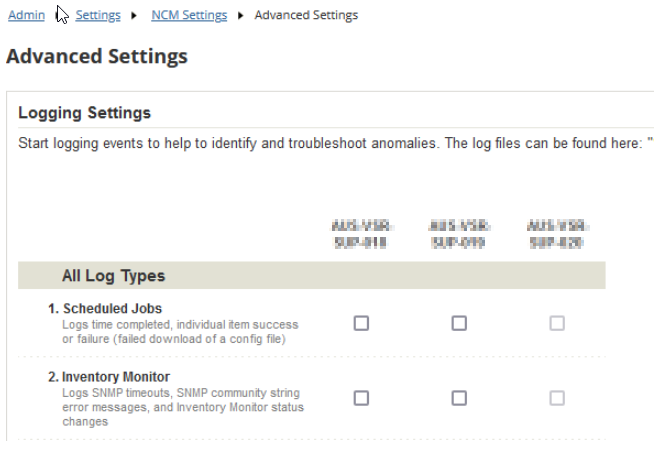Click the Advanced Settings page title

(97, 56)
